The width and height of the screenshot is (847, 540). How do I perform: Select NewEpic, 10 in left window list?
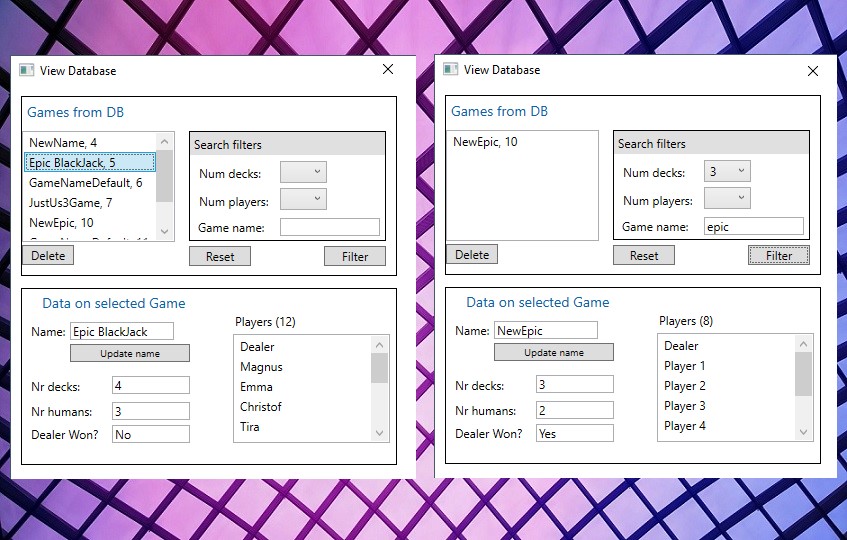[x=90, y=222]
